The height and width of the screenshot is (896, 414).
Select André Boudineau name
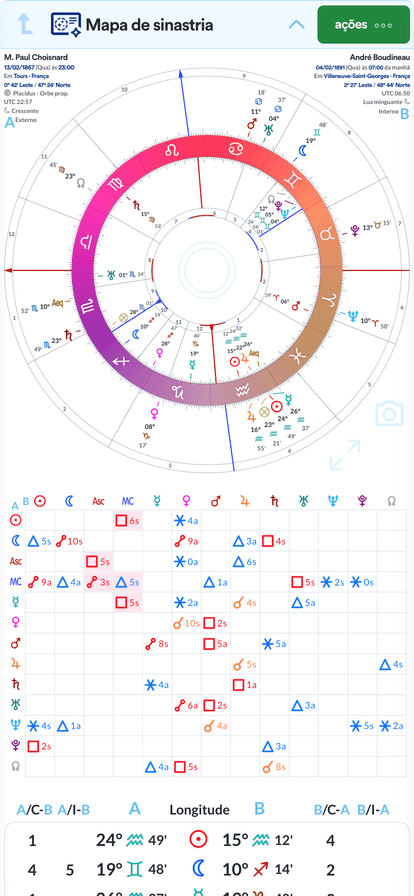point(380,57)
